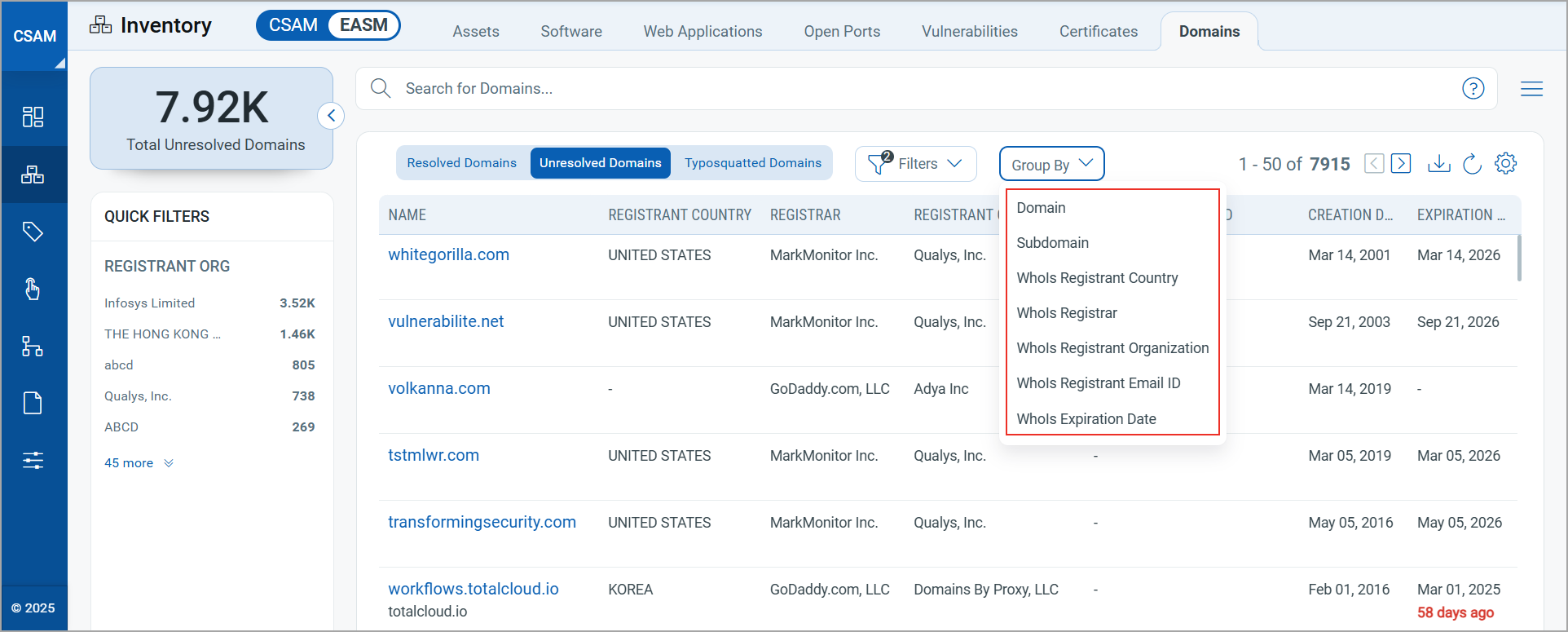
Task: Open the Tags icon in sidebar
Action: [x=33, y=232]
